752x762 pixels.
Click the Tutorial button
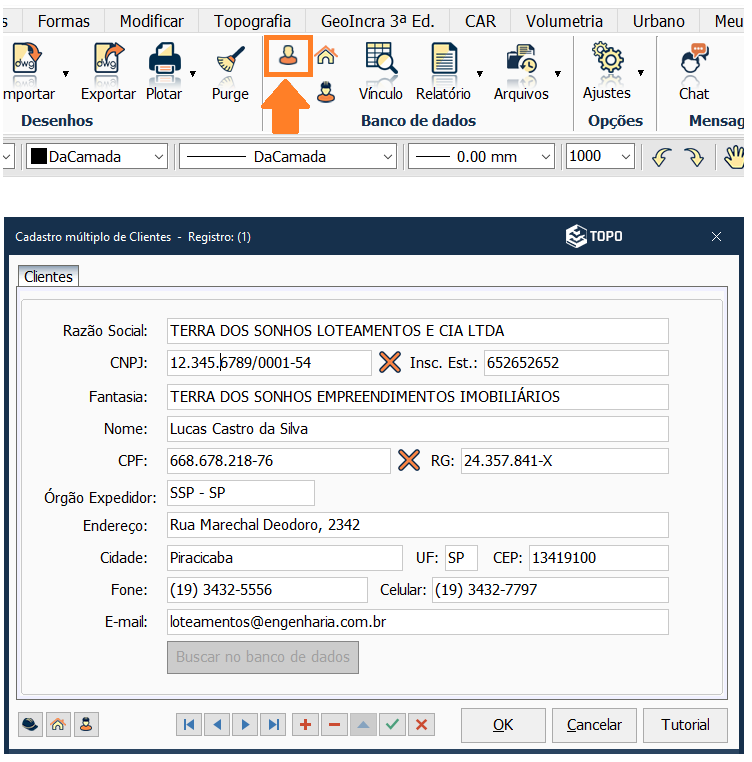[x=685, y=725]
